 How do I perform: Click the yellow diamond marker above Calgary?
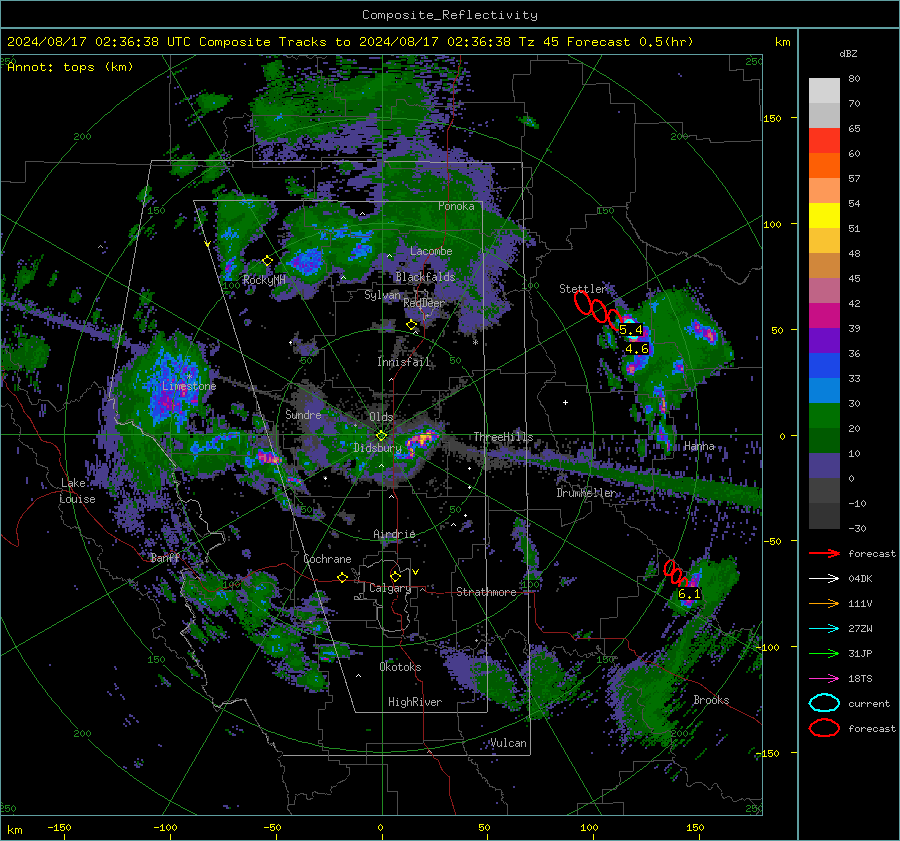(395, 576)
